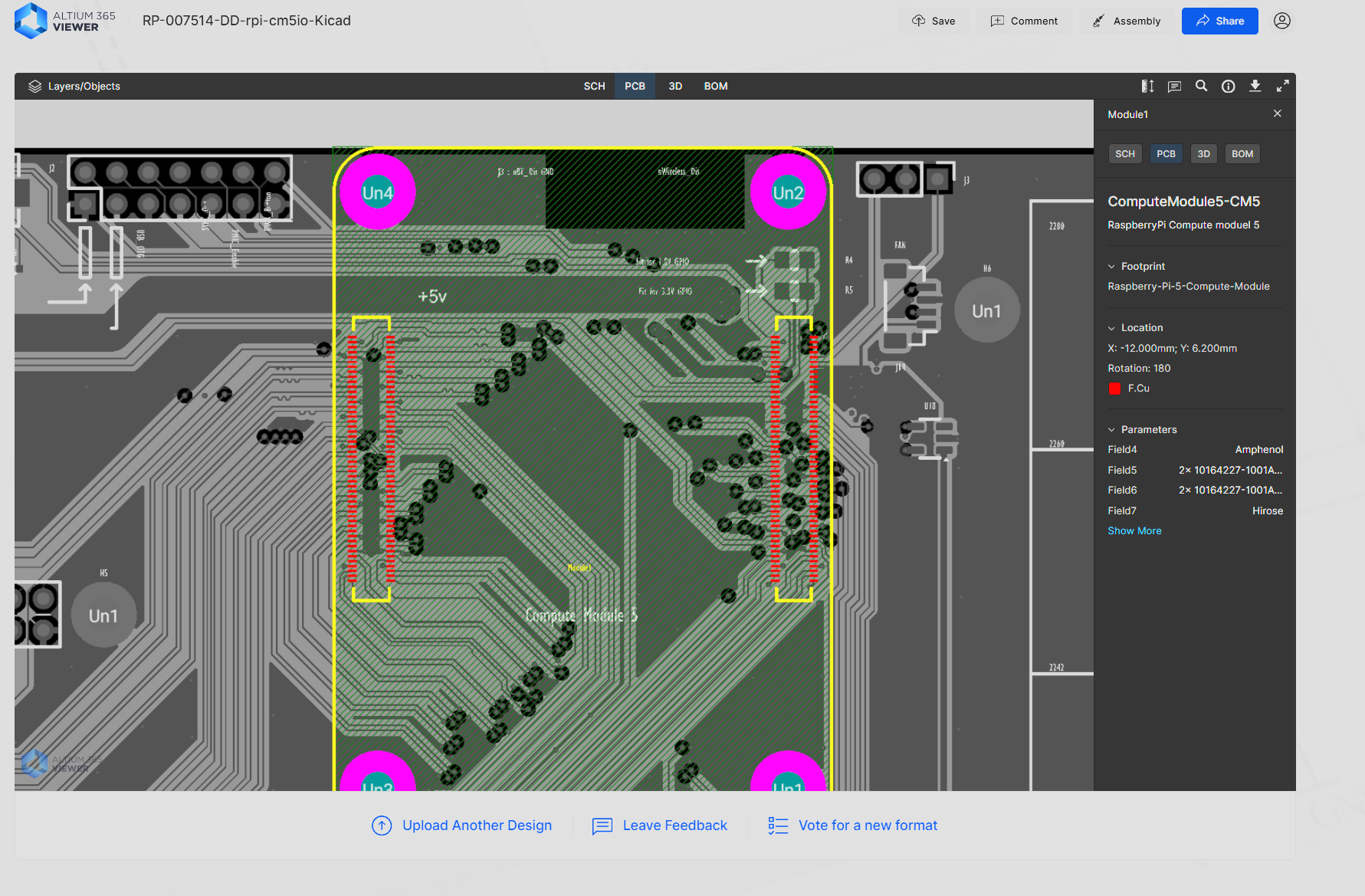Click the blue Share button

[1219, 21]
